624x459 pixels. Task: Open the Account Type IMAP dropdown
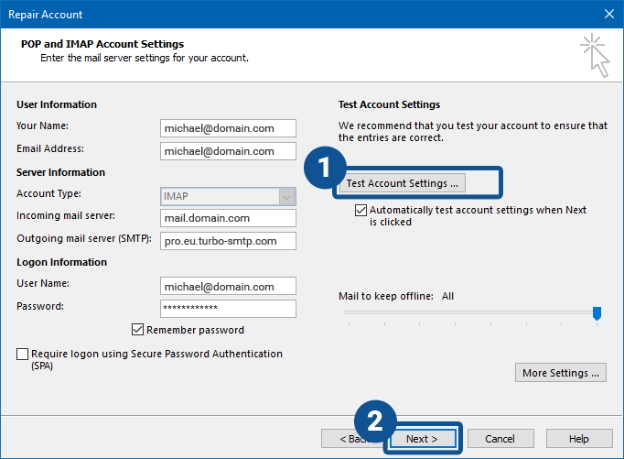[x=228, y=197]
